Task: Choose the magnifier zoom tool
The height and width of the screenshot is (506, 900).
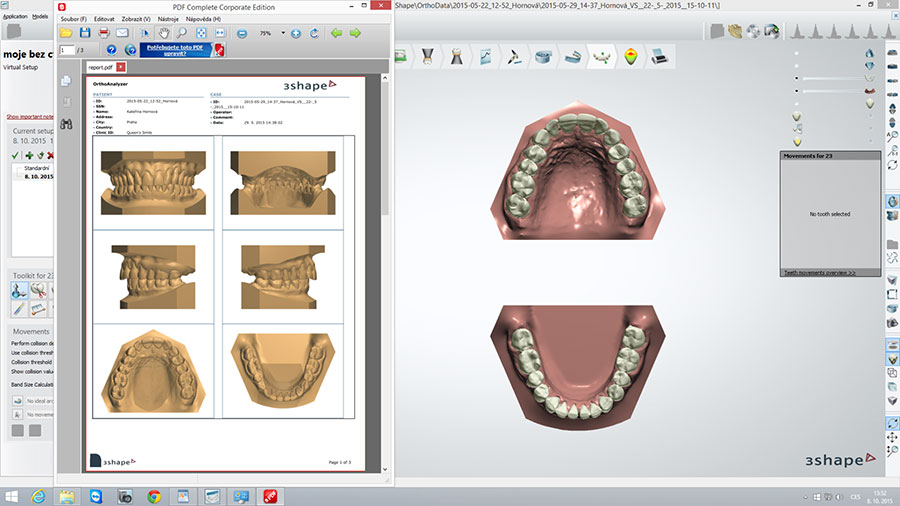Action: (182, 33)
